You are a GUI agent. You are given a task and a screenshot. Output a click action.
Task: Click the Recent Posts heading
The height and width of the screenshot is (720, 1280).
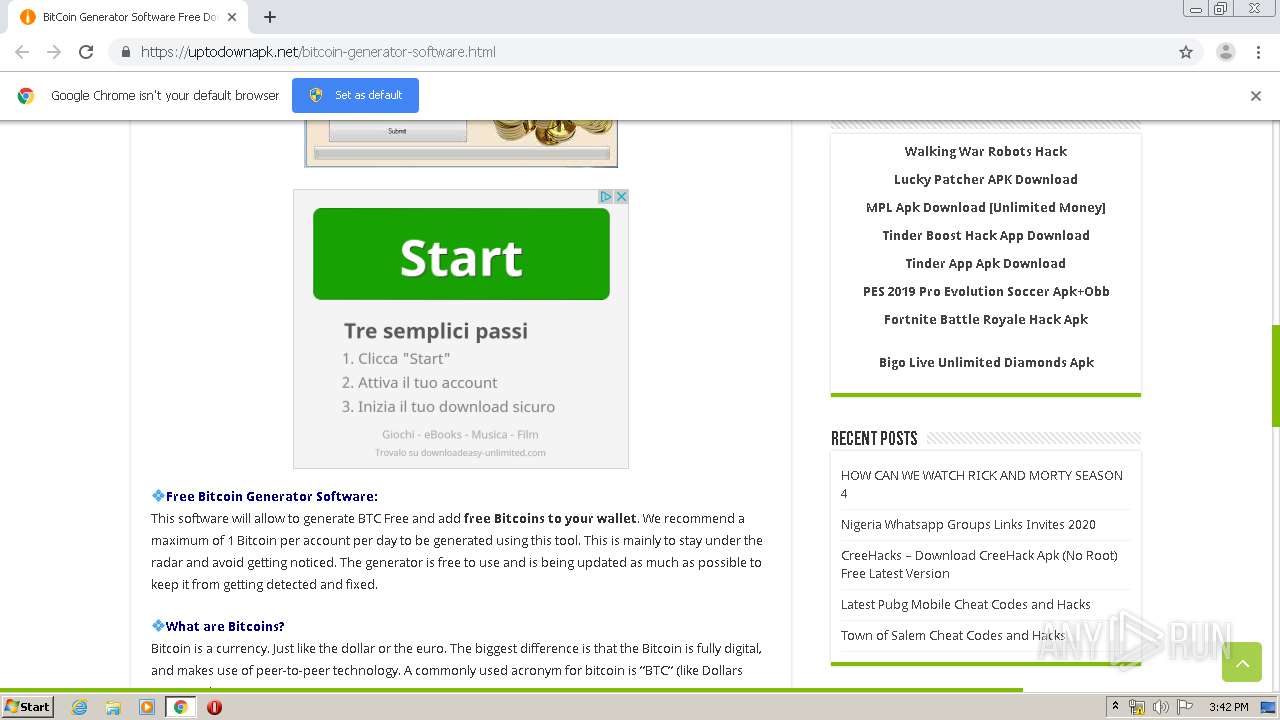pos(874,438)
